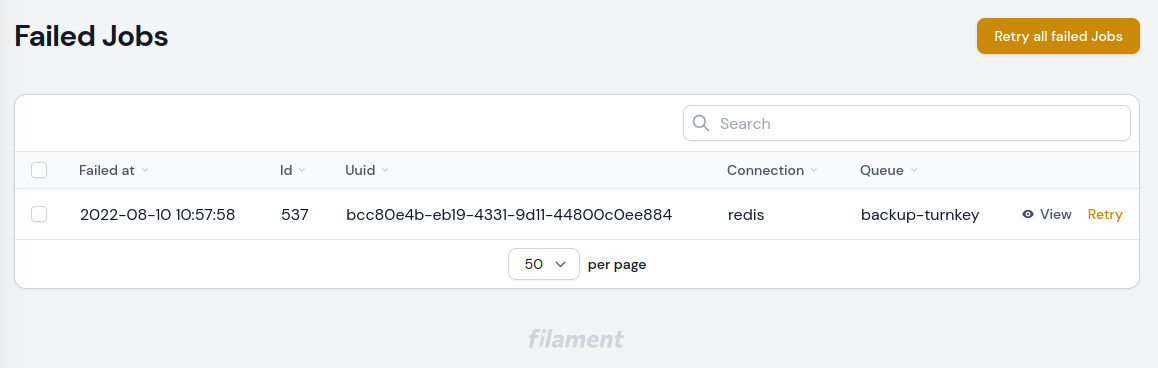The image size is (1158, 368).
Task: Click the backup-turnkey queue cell
Action: [920, 215]
